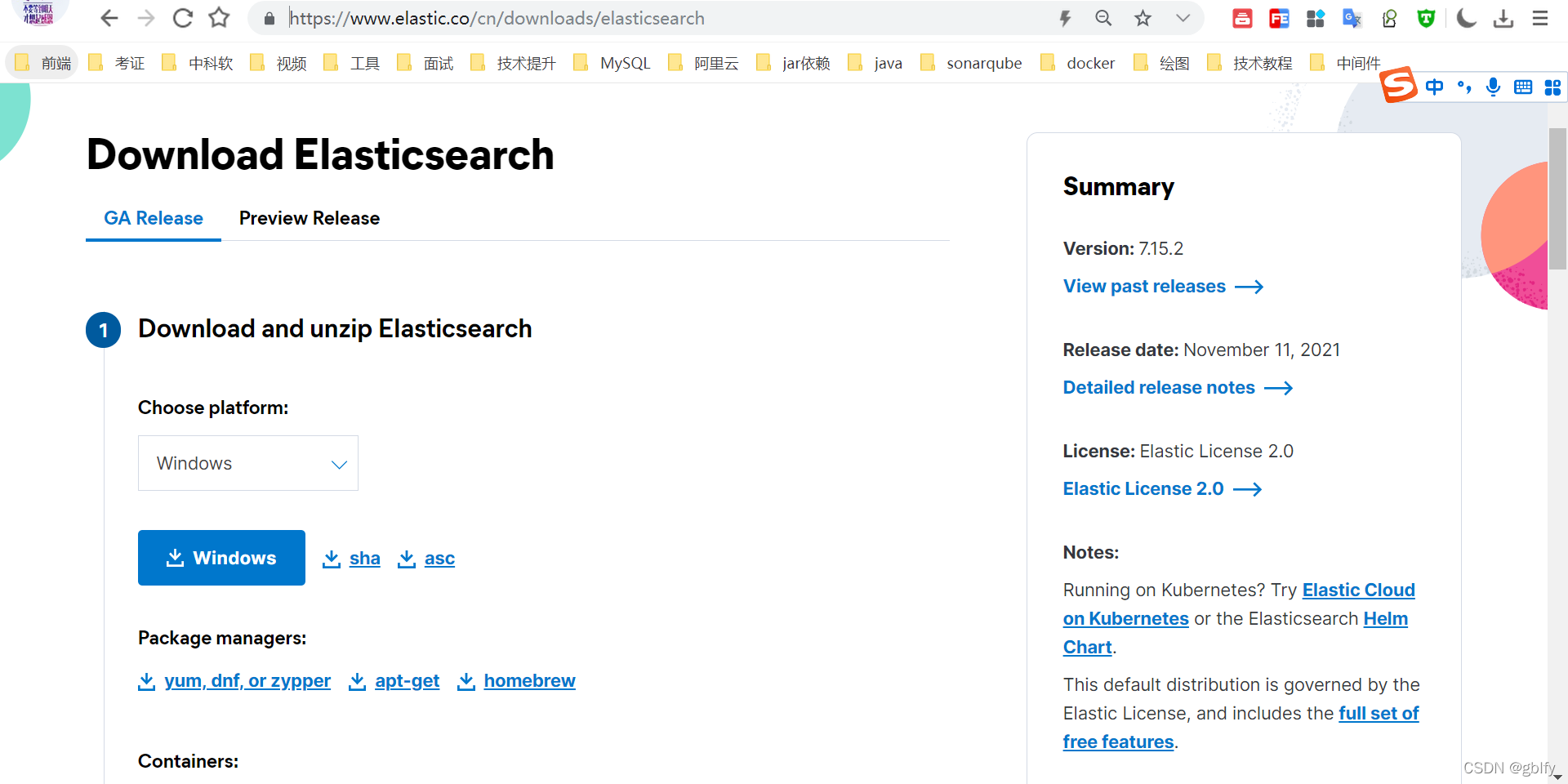Click the browser forward arrow
This screenshot has height=784, width=1568.
click(x=146, y=18)
